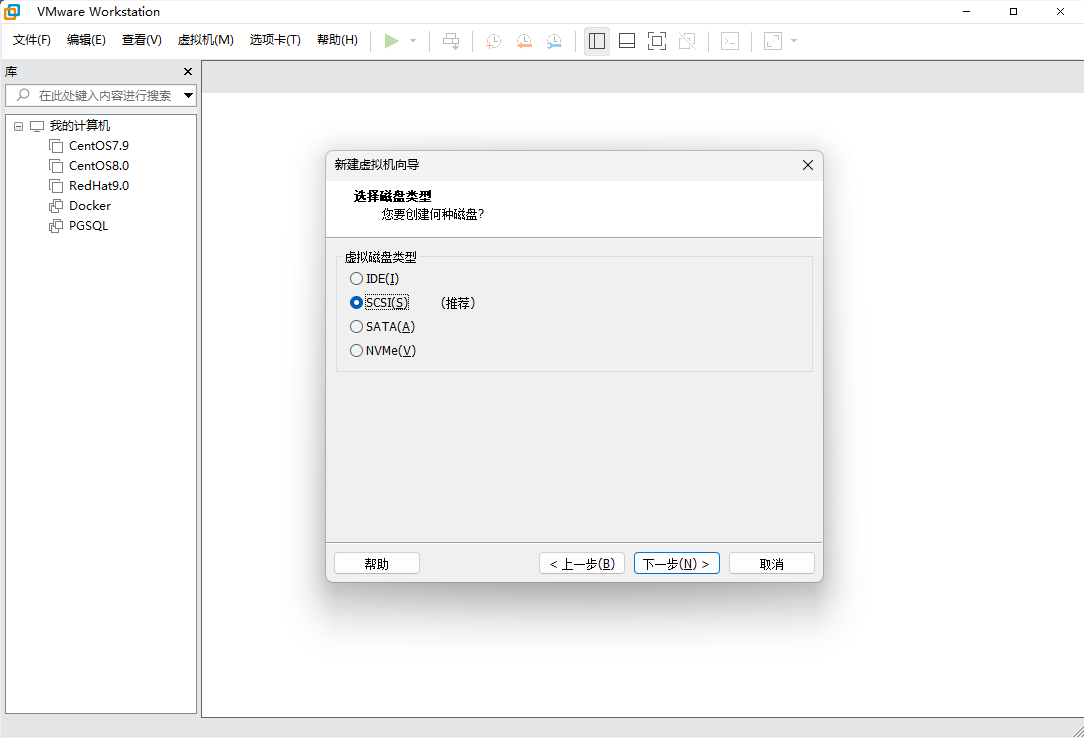Image resolution: width=1084 pixels, height=738 pixels.
Task: Select the RedHat9.0 virtual machine
Action: tap(99, 186)
